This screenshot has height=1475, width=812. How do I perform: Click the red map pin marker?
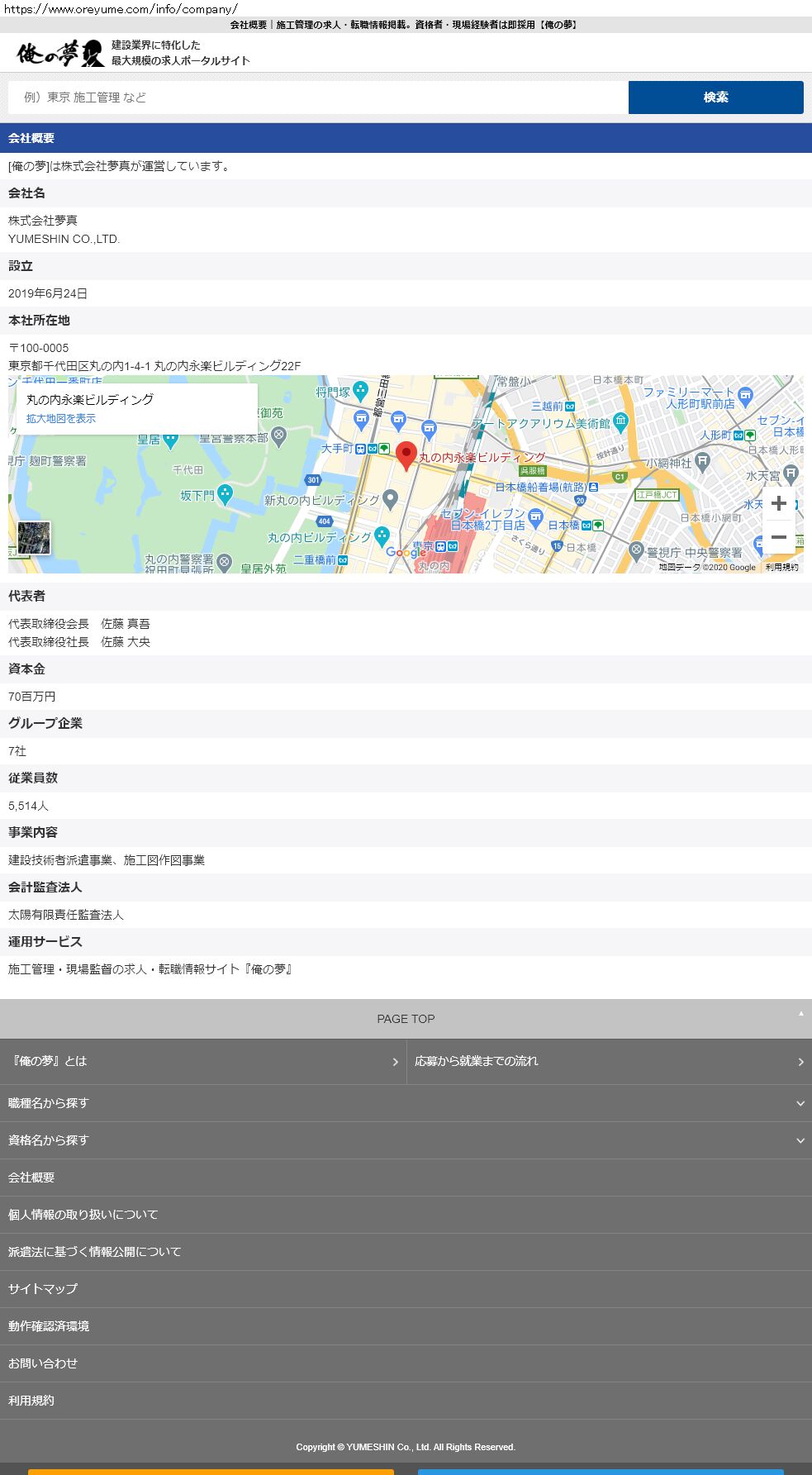click(x=406, y=455)
